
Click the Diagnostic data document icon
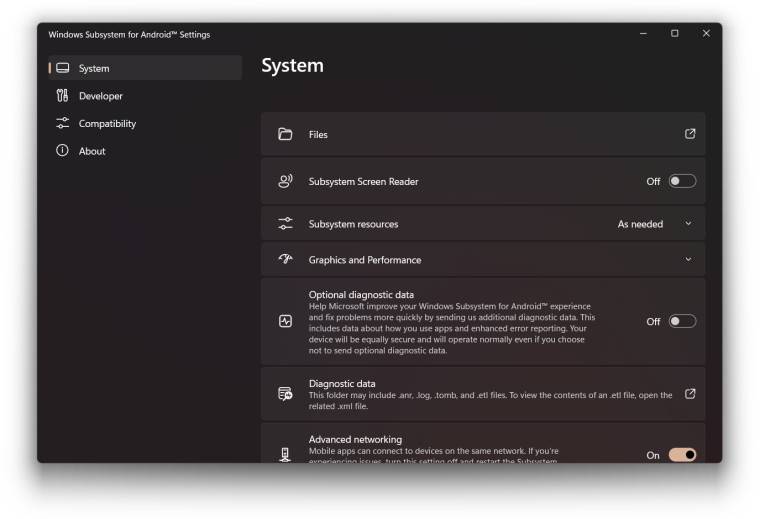[285, 393]
